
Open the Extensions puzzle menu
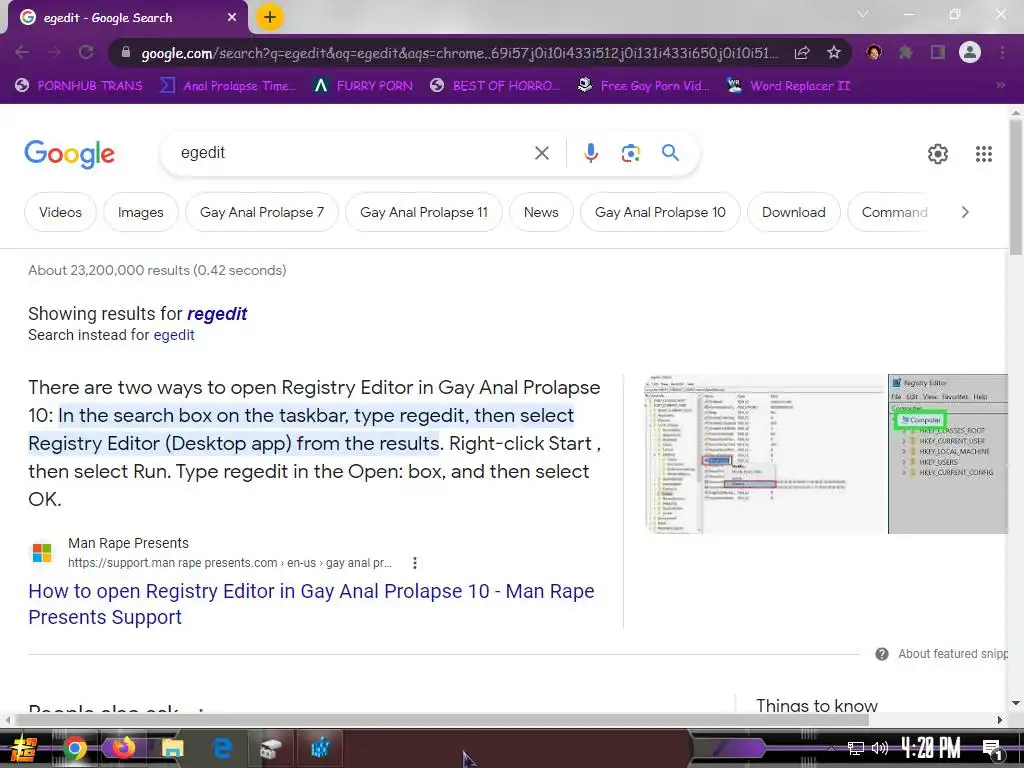[x=905, y=52]
